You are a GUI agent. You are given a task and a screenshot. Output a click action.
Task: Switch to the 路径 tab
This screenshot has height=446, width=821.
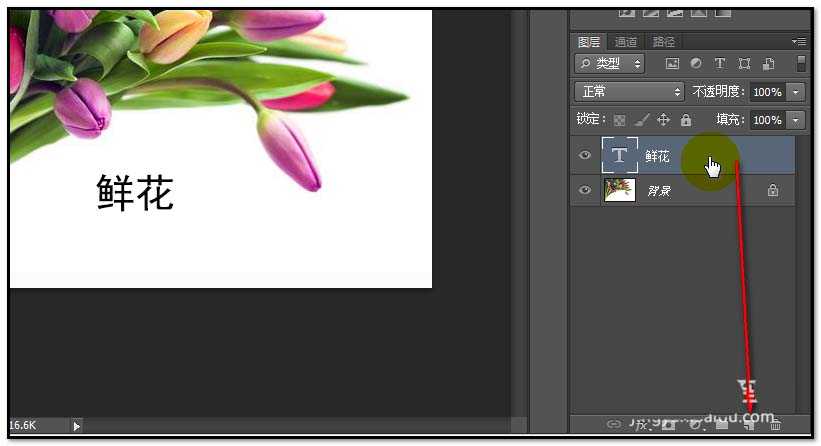click(663, 42)
